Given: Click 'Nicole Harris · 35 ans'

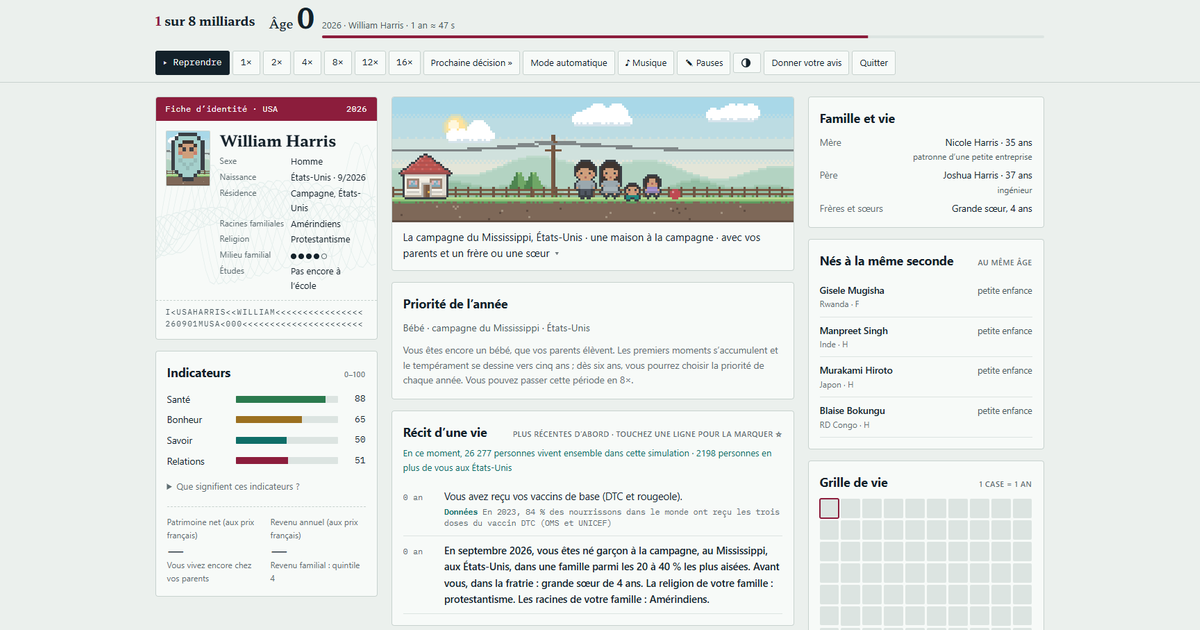Looking at the screenshot, I should (x=989, y=143).
